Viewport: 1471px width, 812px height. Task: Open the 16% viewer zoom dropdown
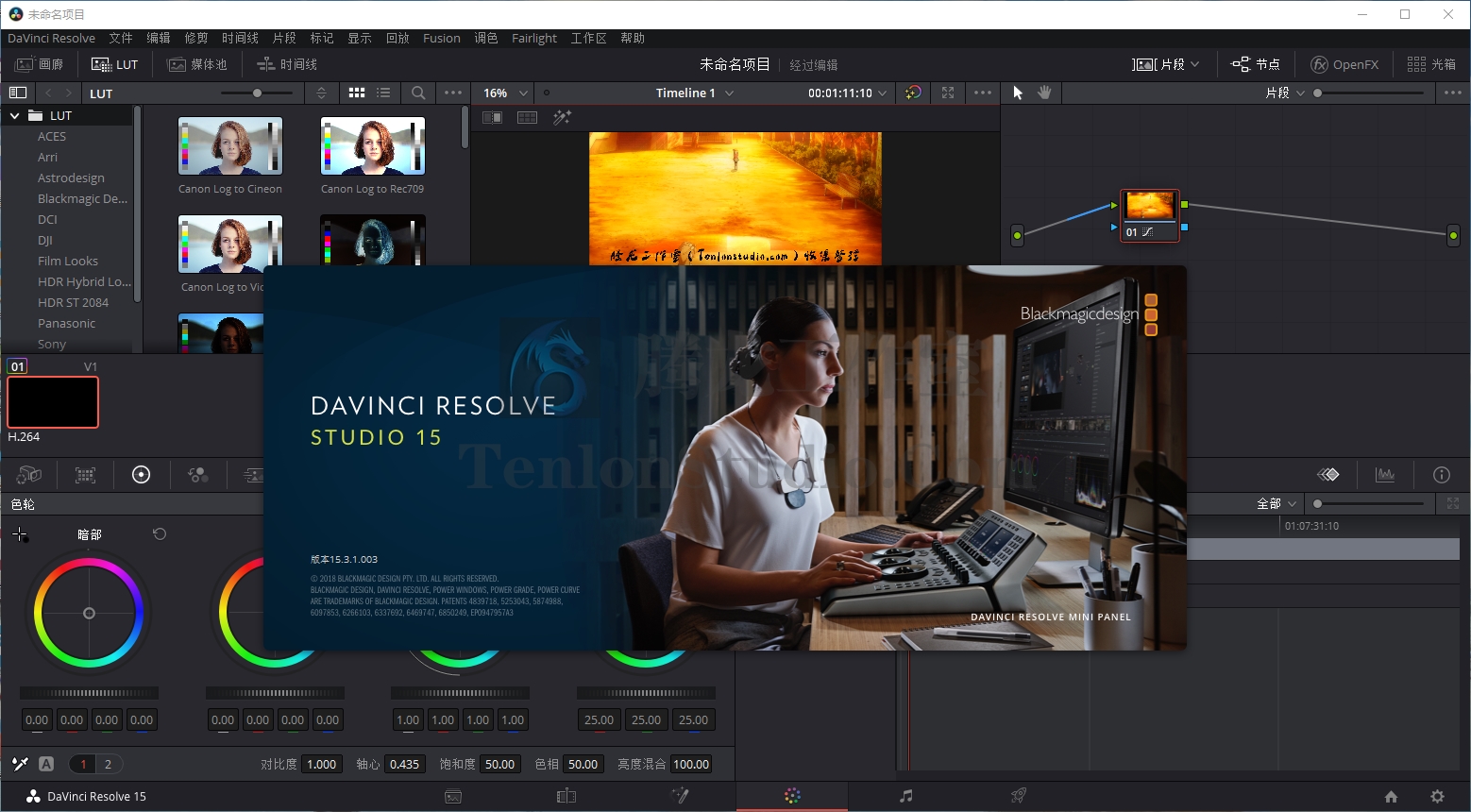505,93
